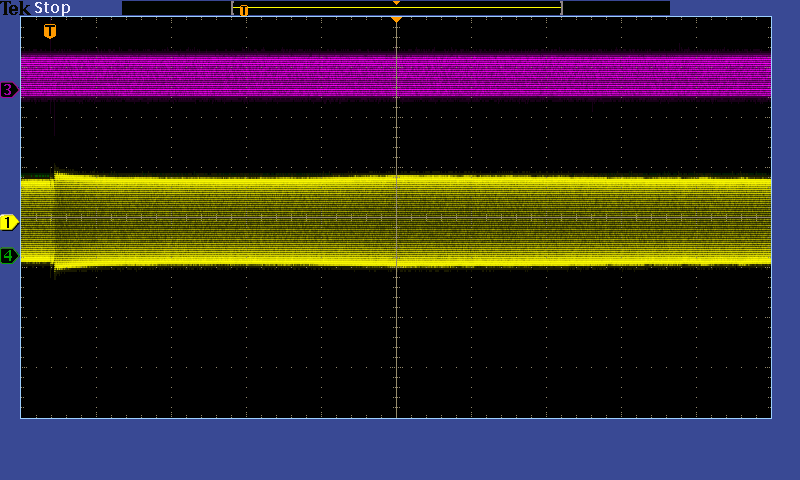The height and width of the screenshot is (480, 800).
Task: Click the left bracket of record view bar
Action: [233, 8]
